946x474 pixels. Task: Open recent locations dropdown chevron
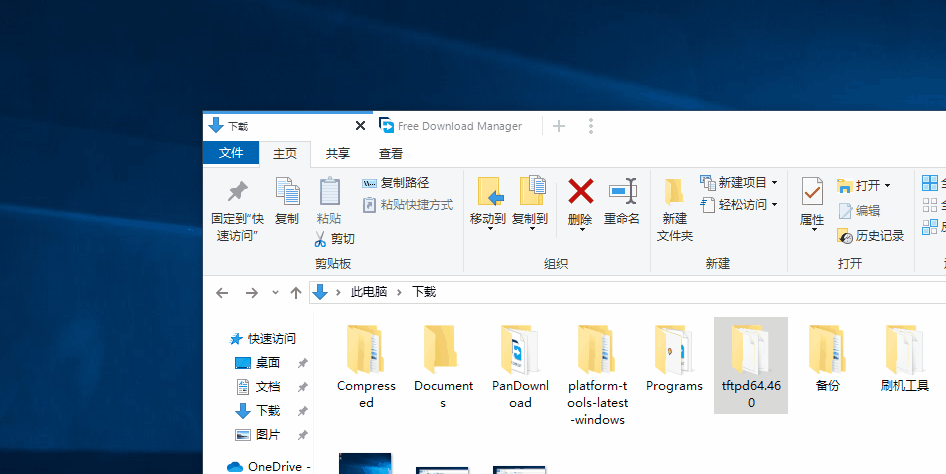pos(275,292)
